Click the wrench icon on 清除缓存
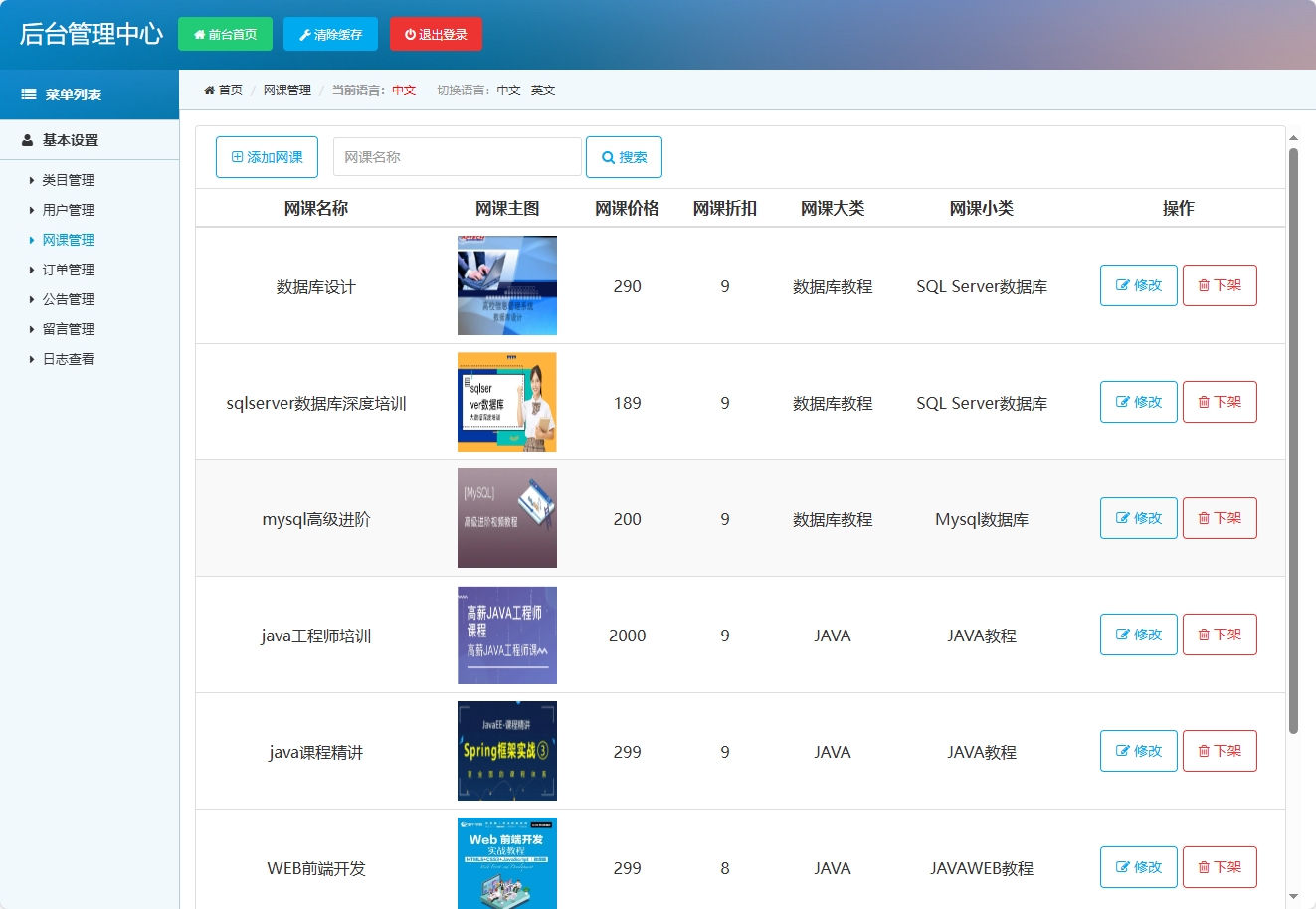 pyautogui.click(x=307, y=33)
